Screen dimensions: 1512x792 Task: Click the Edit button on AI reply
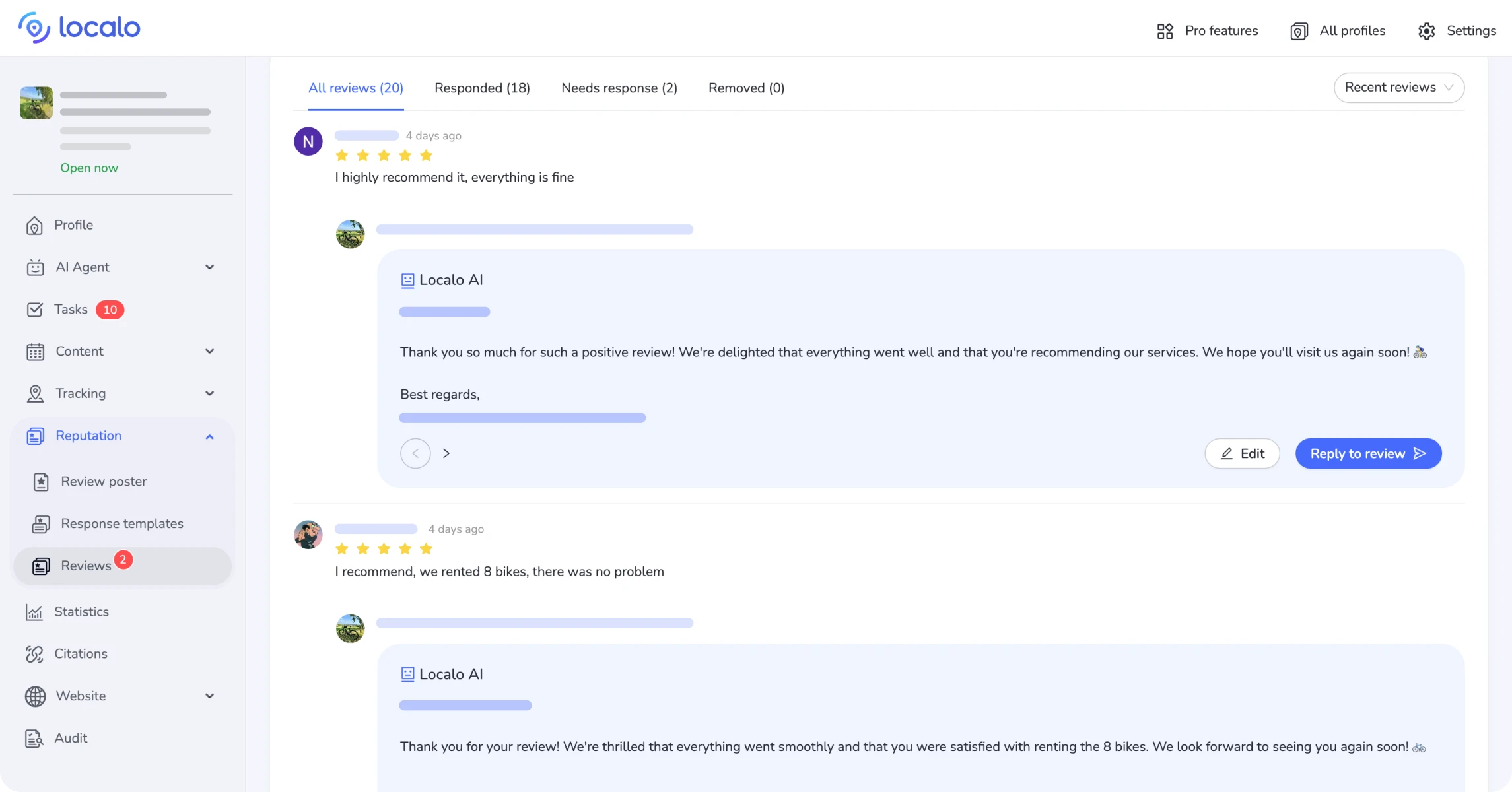[1241, 453]
